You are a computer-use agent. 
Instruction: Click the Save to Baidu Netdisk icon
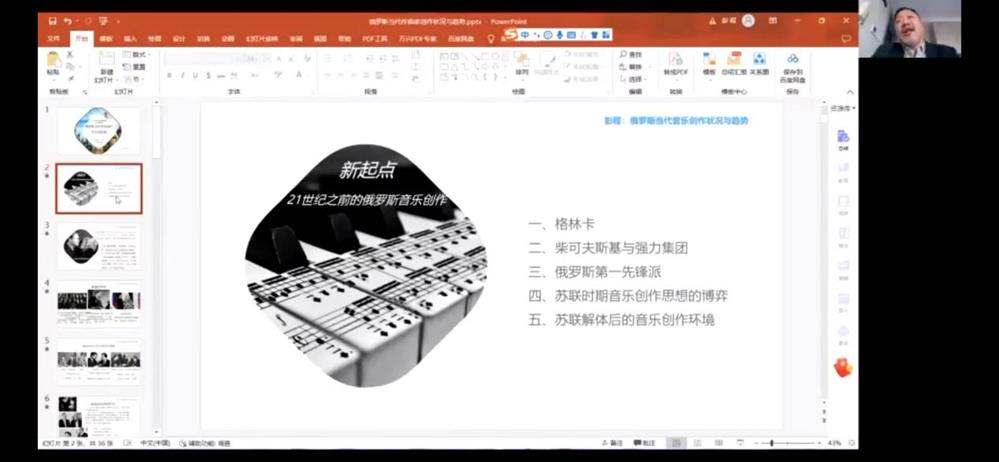pyautogui.click(x=792, y=66)
